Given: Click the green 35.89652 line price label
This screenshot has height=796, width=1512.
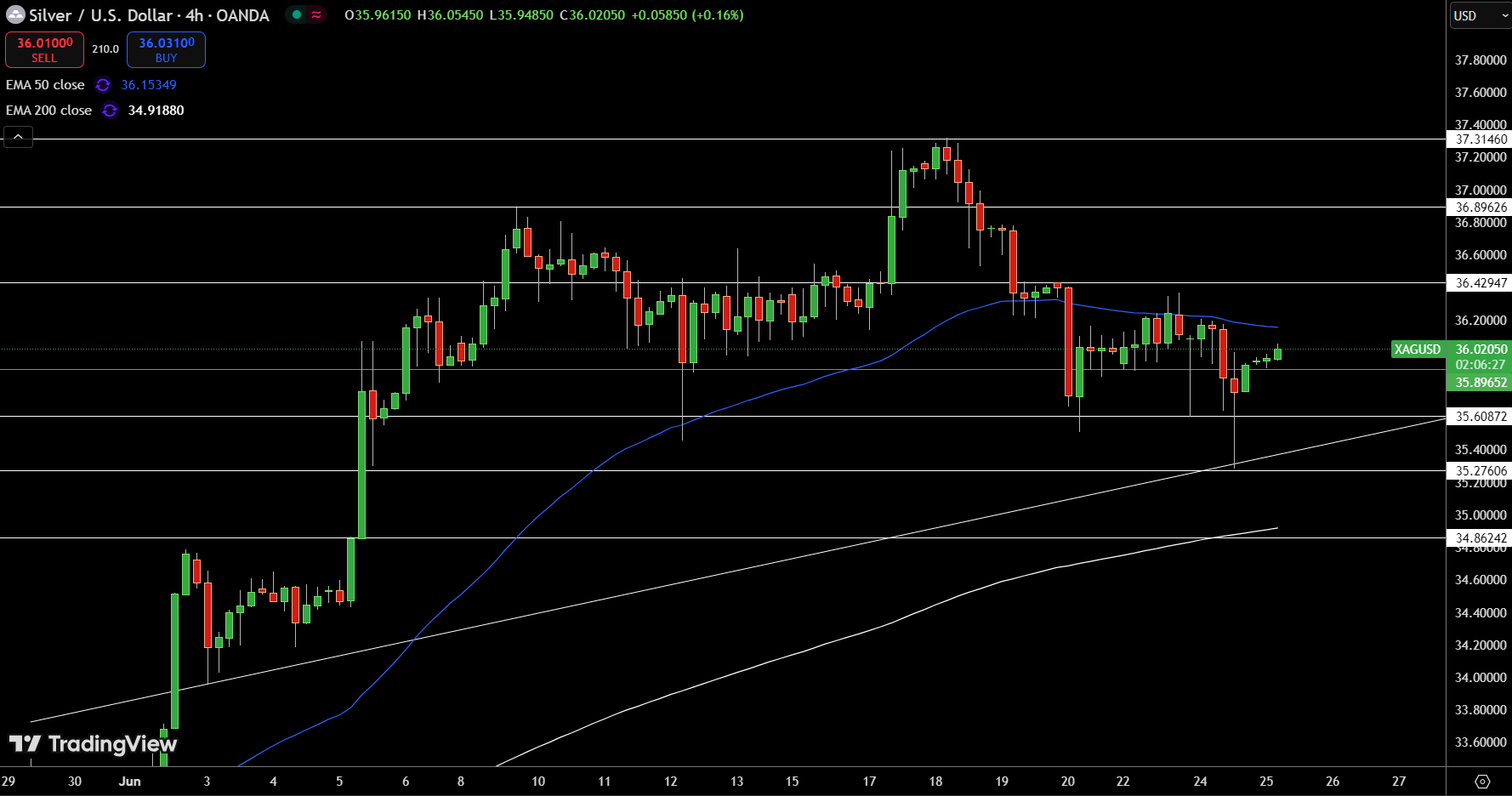Looking at the screenshot, I should coord(1481,383).
